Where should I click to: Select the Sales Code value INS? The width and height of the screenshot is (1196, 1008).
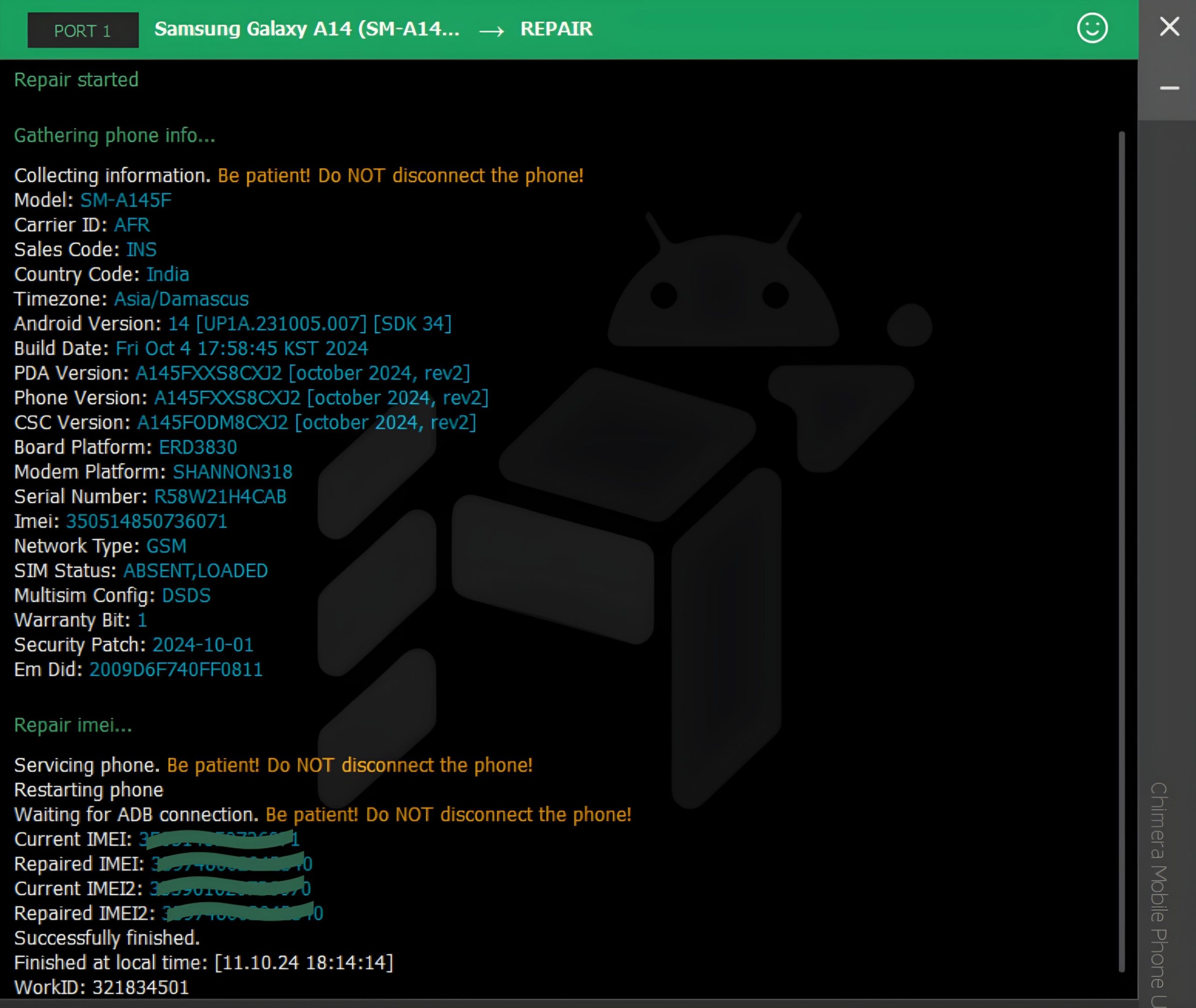coord(141,249)
